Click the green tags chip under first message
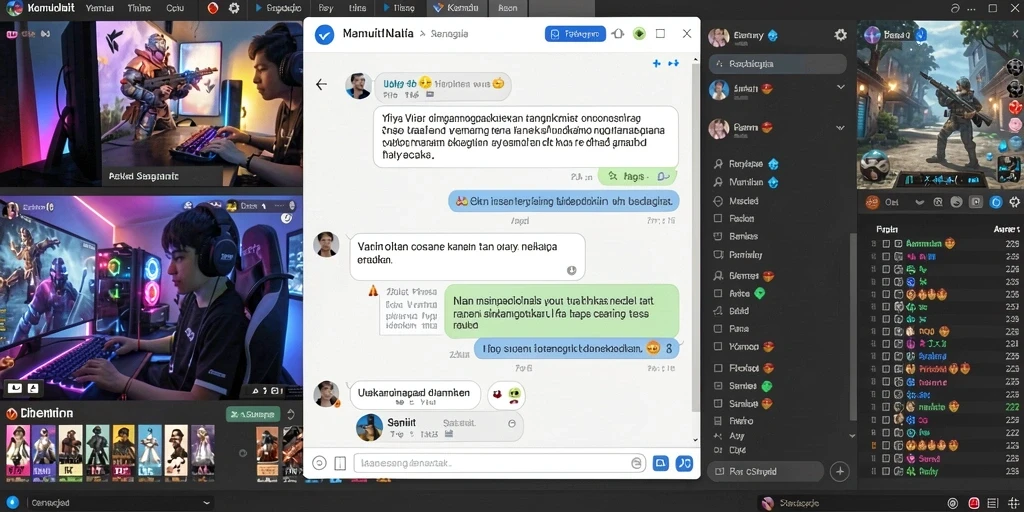1024x512 pixels. [637, 176]
